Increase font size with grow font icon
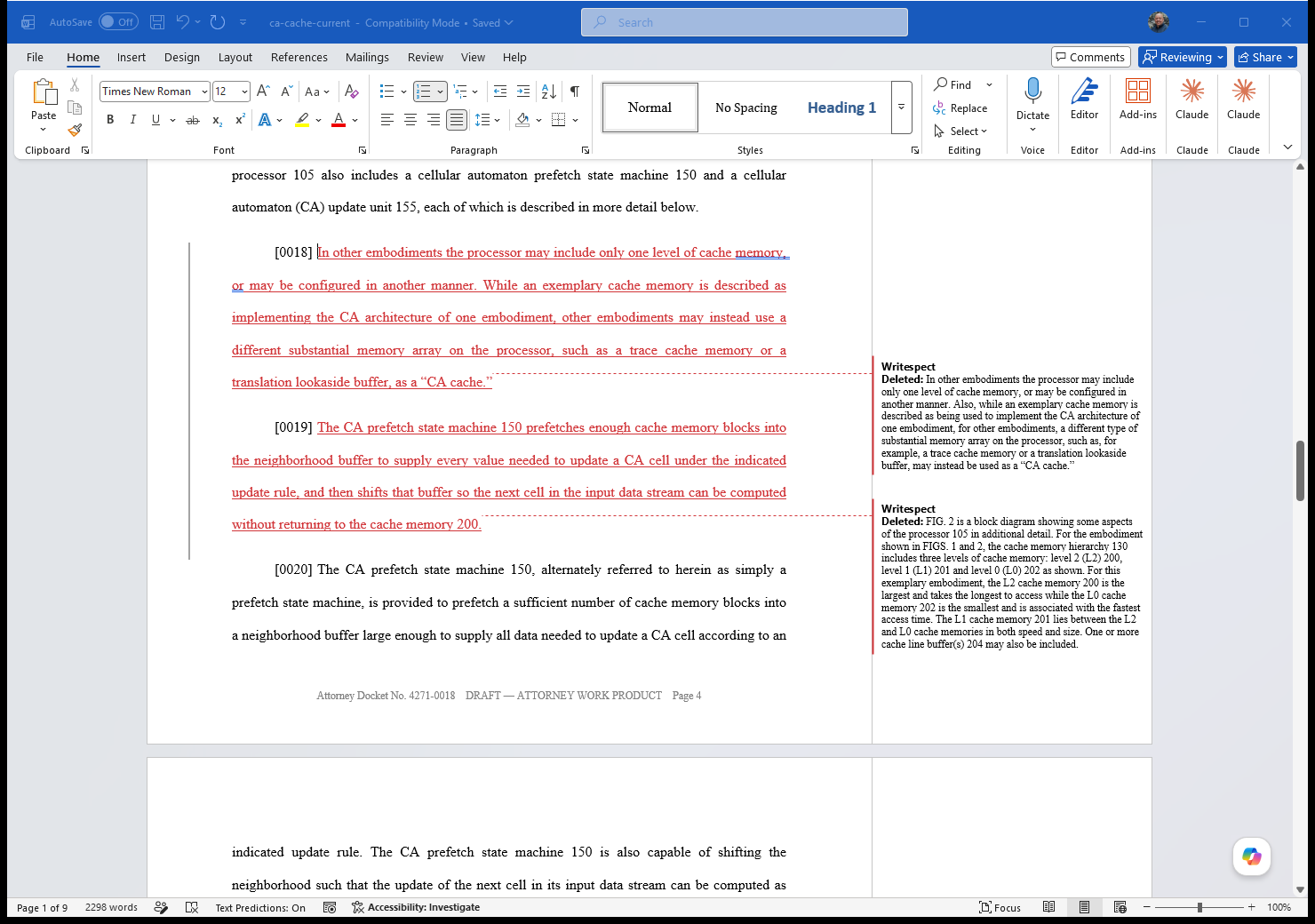 click(x=263, y=92)
